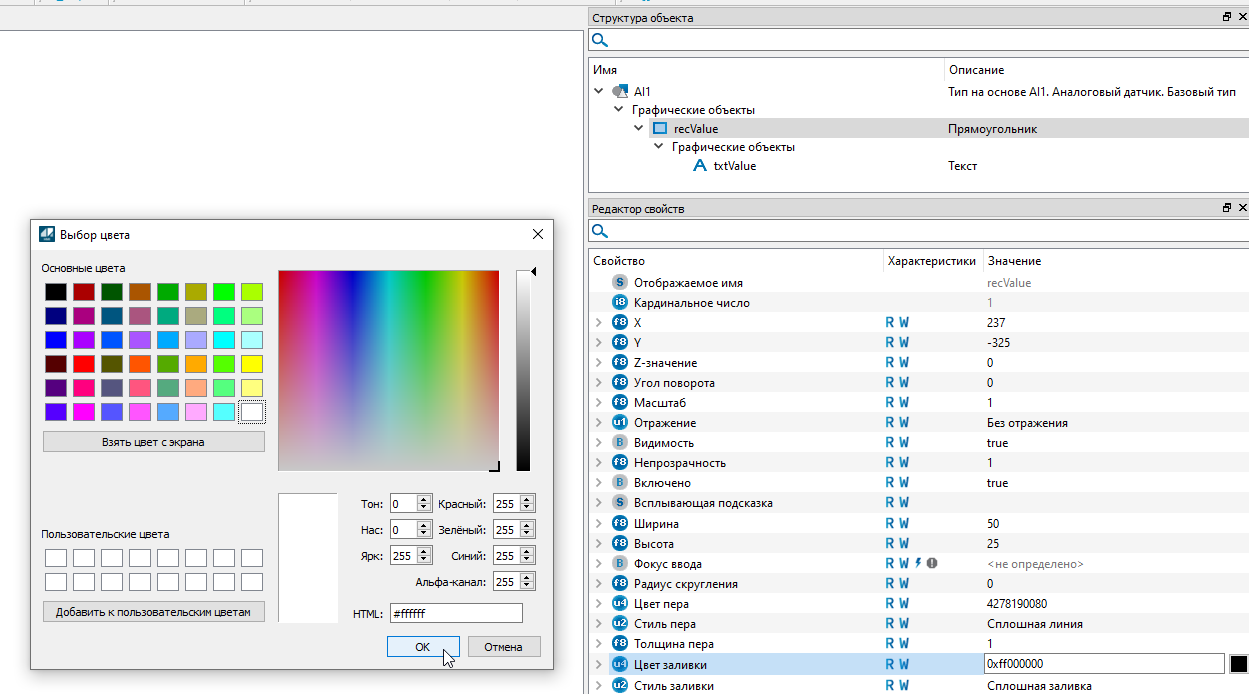Collapse the AI1 tree node

click(599, 91)
